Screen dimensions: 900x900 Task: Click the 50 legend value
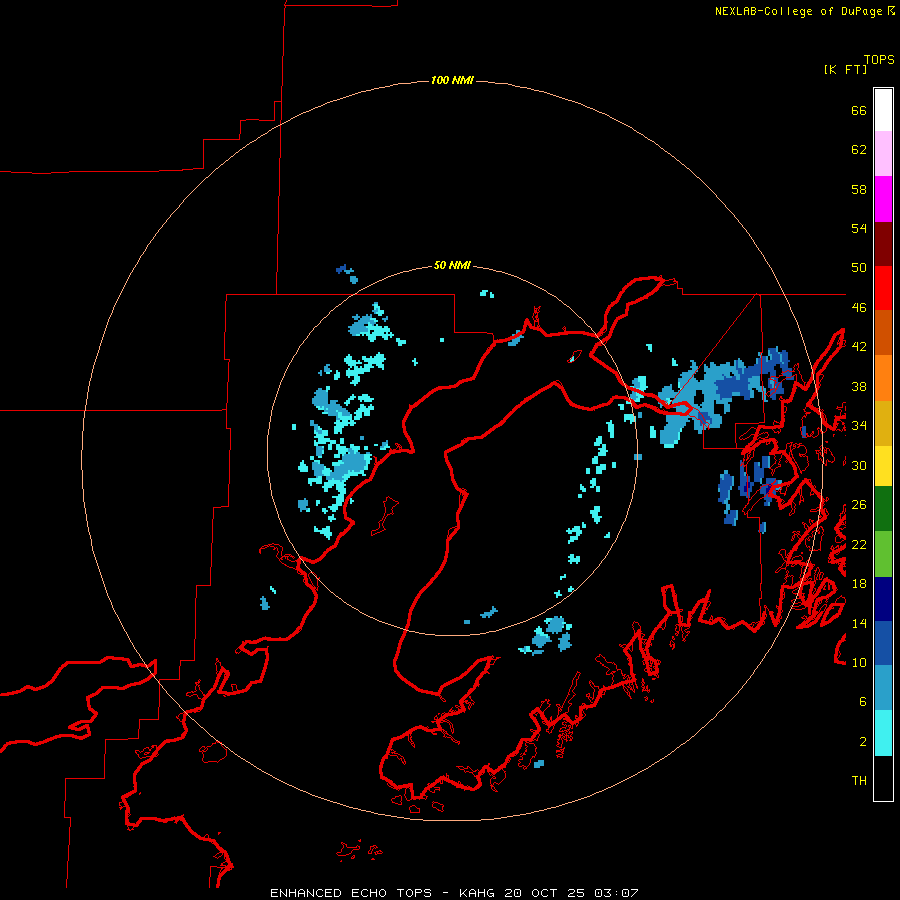859,268
